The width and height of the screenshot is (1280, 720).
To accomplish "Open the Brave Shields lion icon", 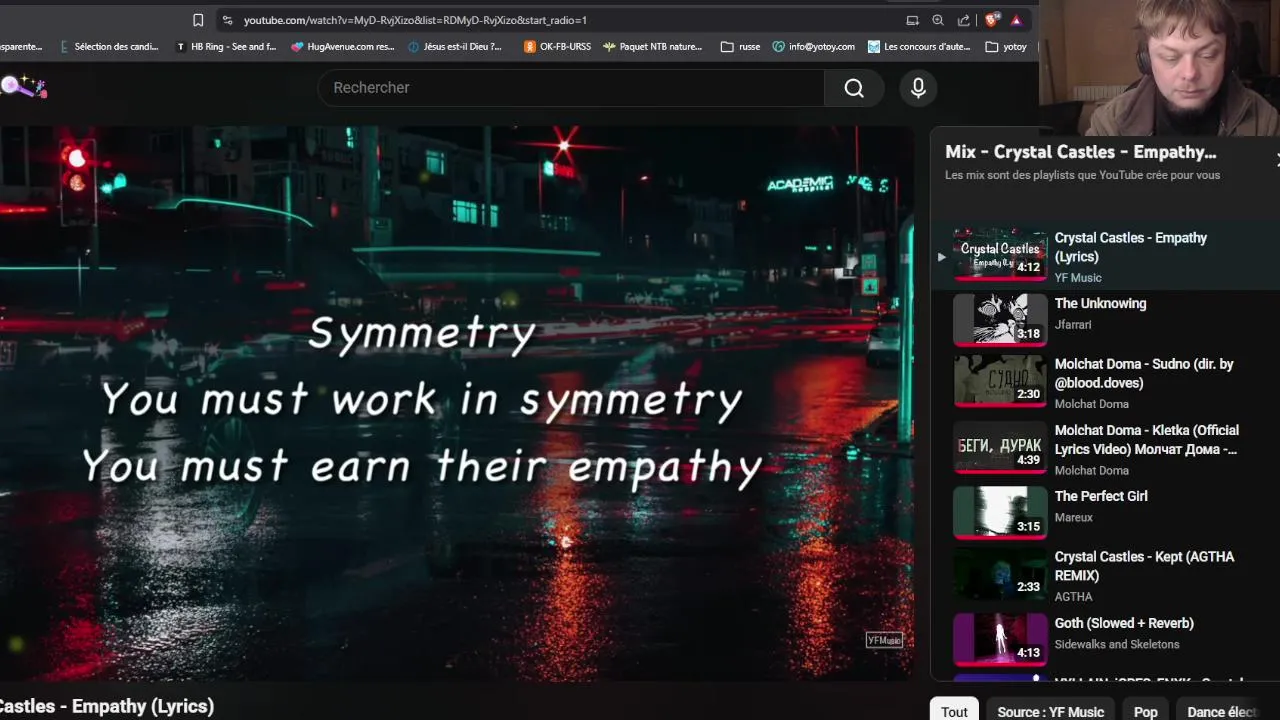I will click(992, 20).
